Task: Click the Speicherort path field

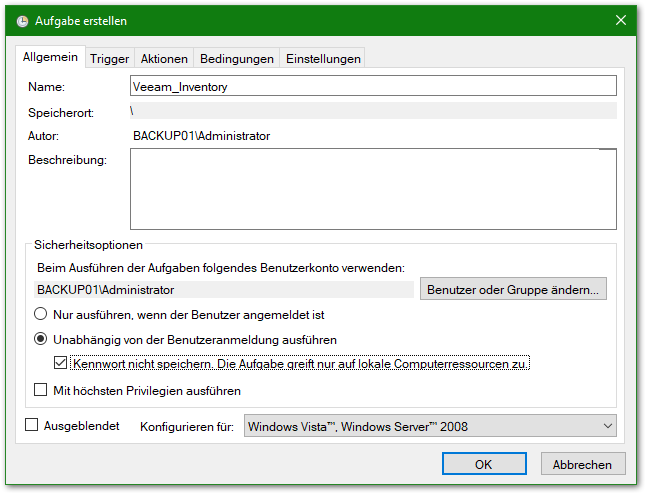Action: (x=373, y=111)
